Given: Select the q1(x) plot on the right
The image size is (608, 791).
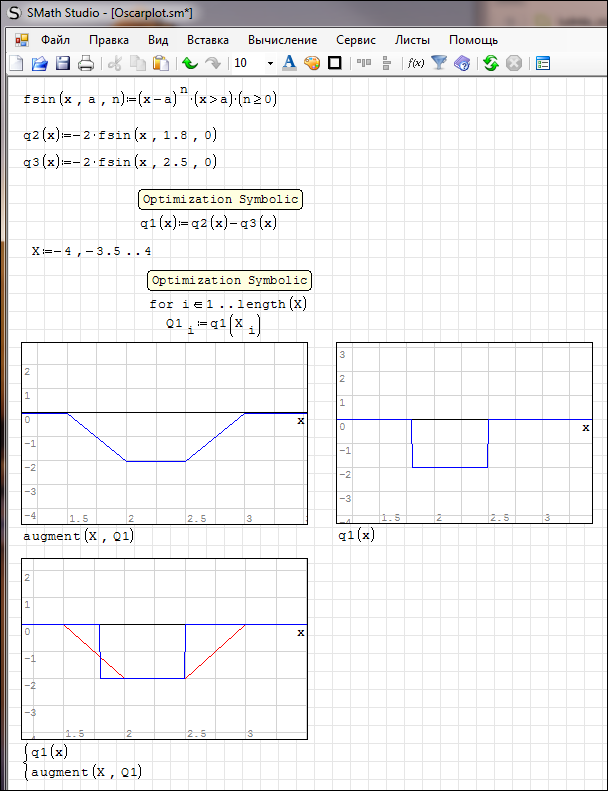Looking at the screenshot, I should pyautogui.click(x=464, y=432).
